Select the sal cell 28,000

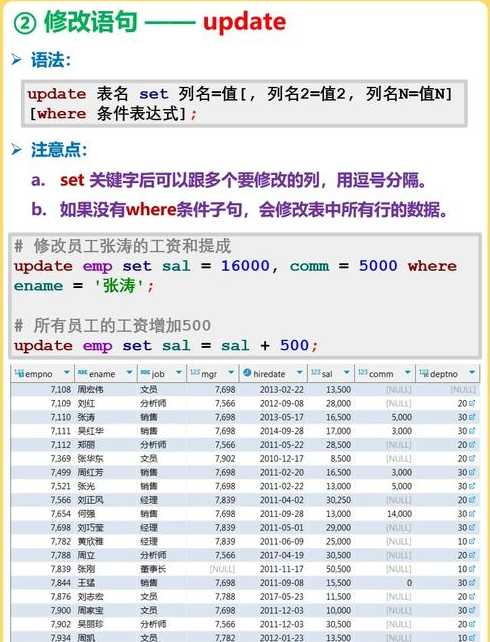(x=338, y=403)
